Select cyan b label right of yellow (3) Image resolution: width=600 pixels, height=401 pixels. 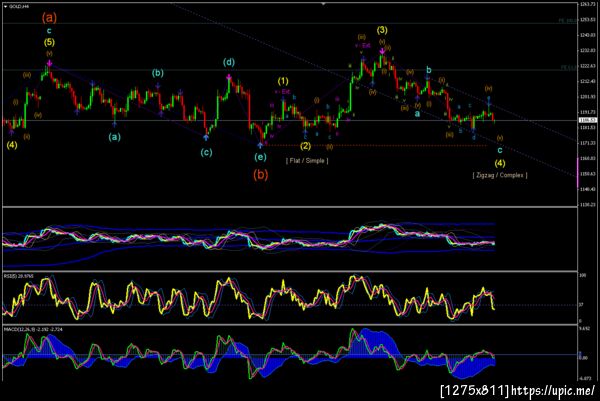(429, 70)
